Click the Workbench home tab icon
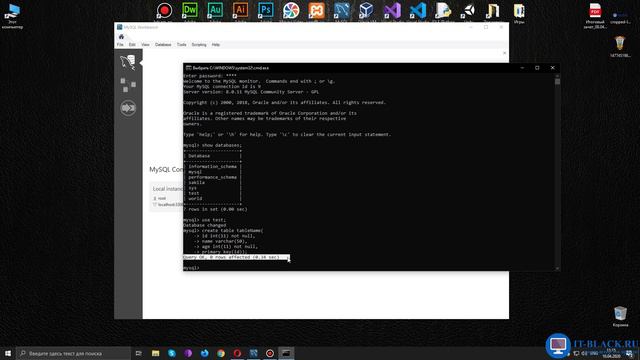640x360 pixels. (121, 37)
